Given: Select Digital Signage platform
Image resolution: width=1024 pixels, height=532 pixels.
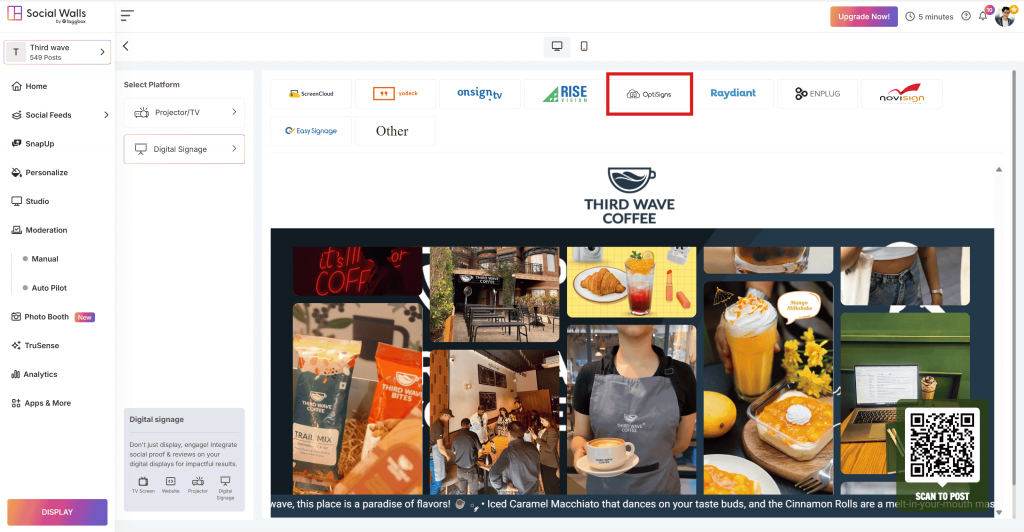Looking at the screenshot, I should pyautogui.click(x=184, y=149).
